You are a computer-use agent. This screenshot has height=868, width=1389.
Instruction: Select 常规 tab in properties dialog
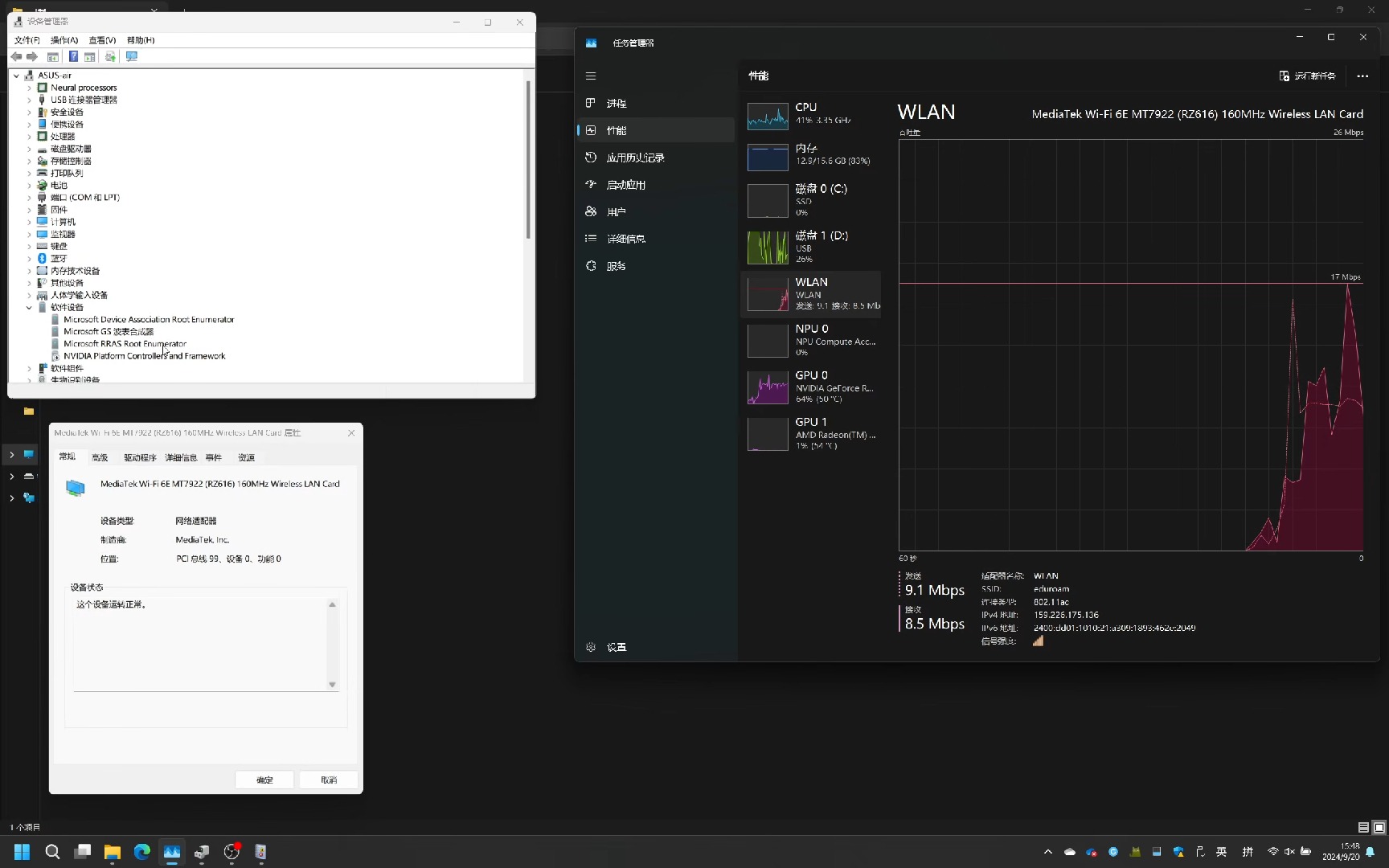coord(68,457)
